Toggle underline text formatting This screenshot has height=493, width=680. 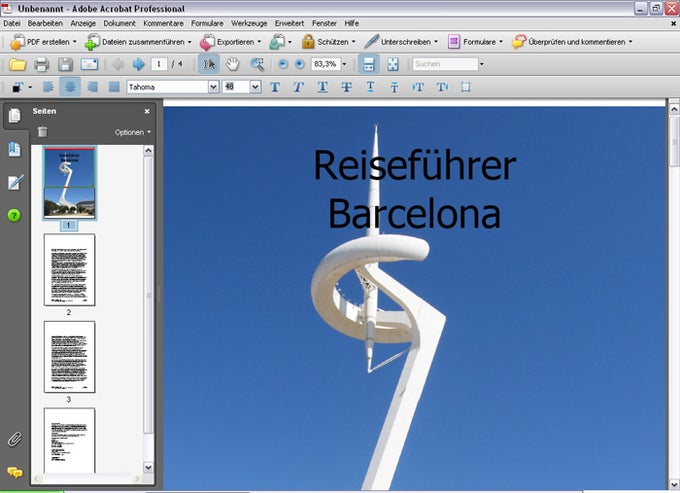pyautogui.click(x=322, y=87)
